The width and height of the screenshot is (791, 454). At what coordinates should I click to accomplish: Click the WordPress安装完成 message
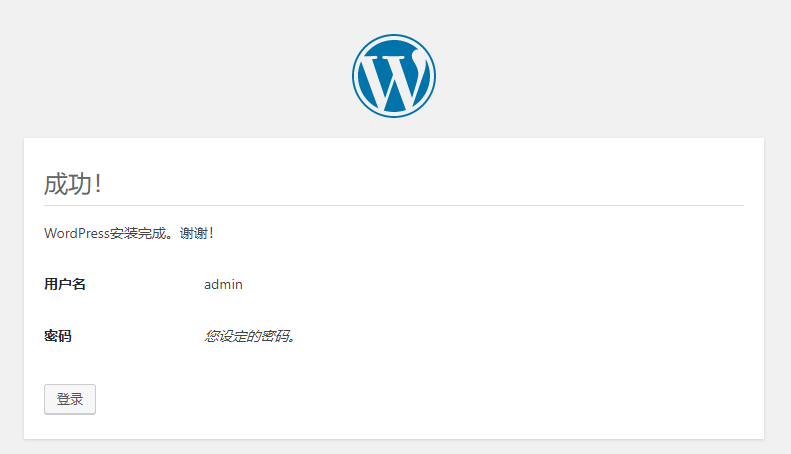point(129,233)
